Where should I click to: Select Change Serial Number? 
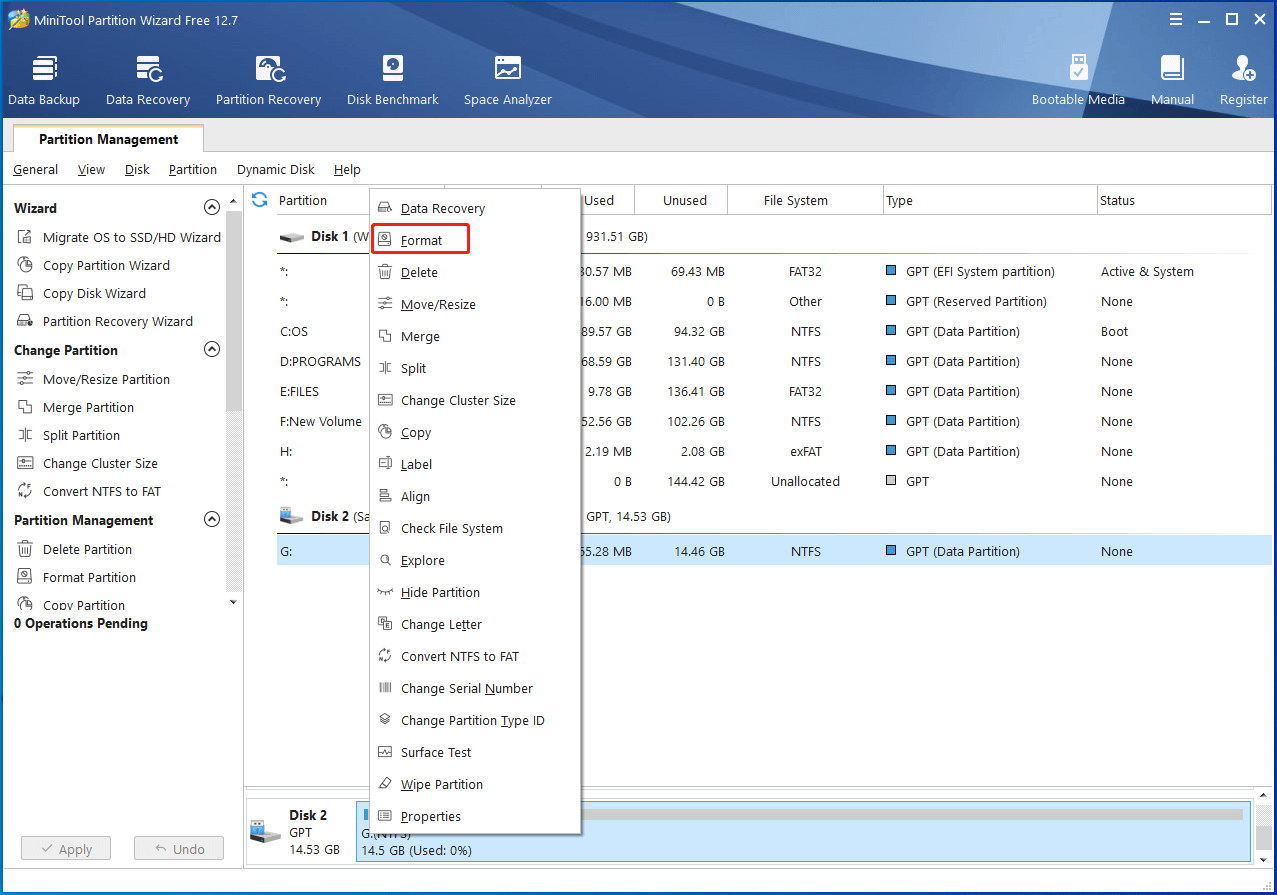point(476,688)
